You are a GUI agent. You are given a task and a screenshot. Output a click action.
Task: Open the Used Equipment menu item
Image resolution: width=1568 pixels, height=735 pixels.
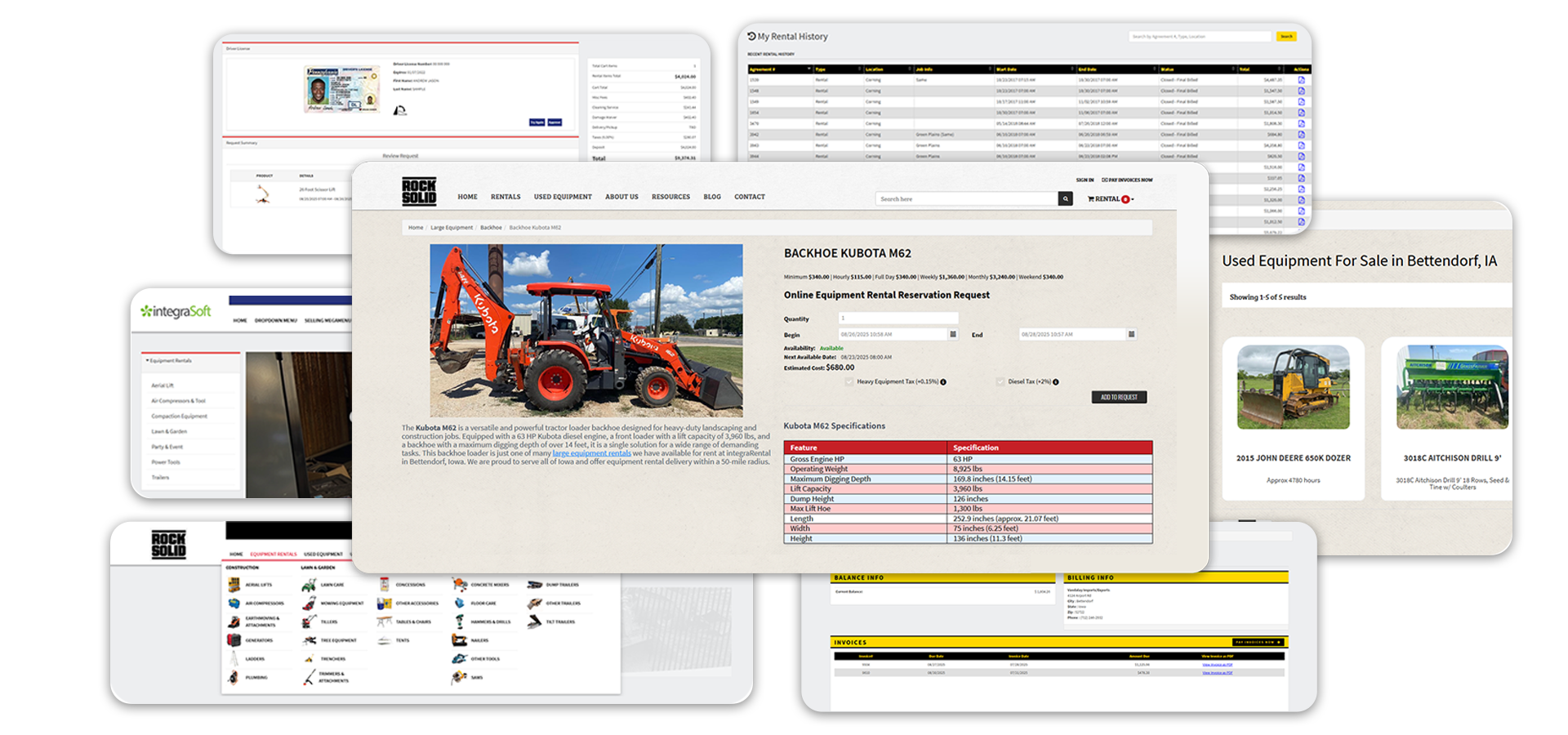563,197
